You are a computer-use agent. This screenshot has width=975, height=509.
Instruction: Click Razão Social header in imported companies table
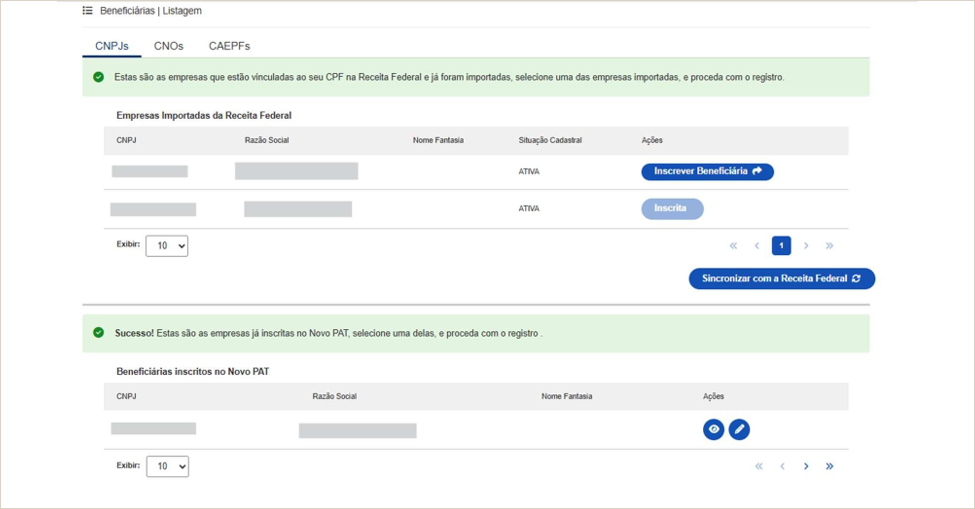[x=267, y=140]
